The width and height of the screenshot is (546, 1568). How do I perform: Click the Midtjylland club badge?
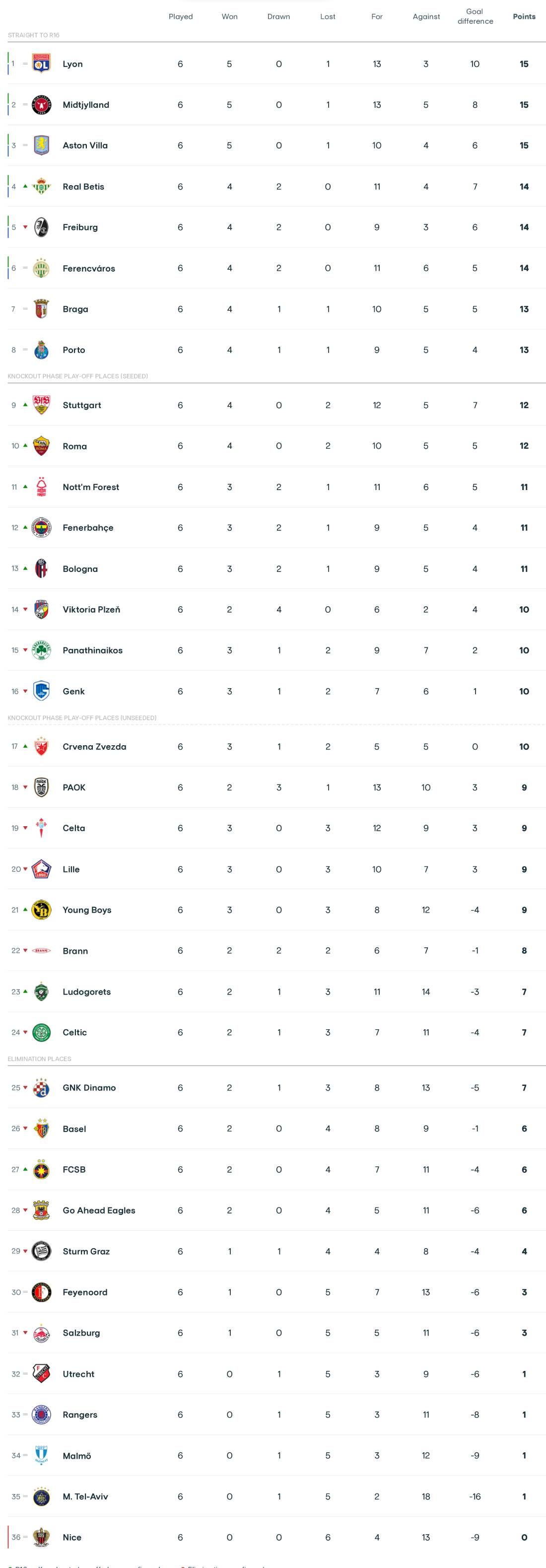point(41,105)
